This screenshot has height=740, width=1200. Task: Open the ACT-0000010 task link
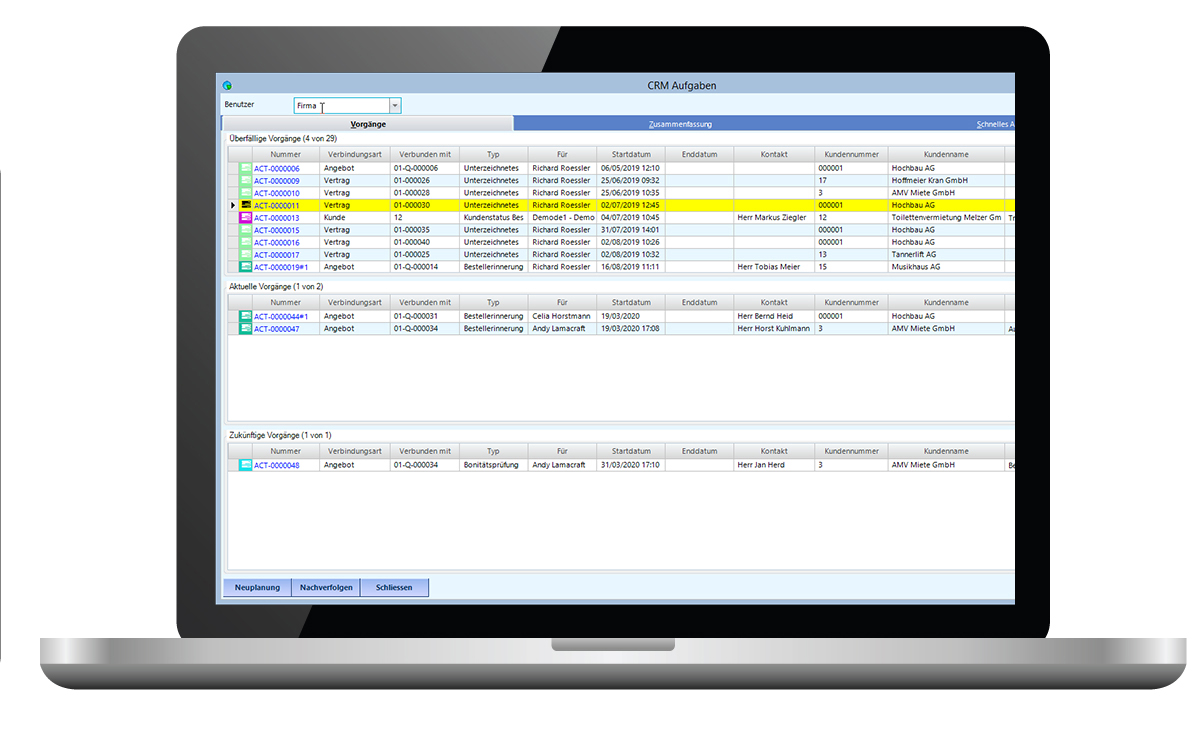click(276, 193)
